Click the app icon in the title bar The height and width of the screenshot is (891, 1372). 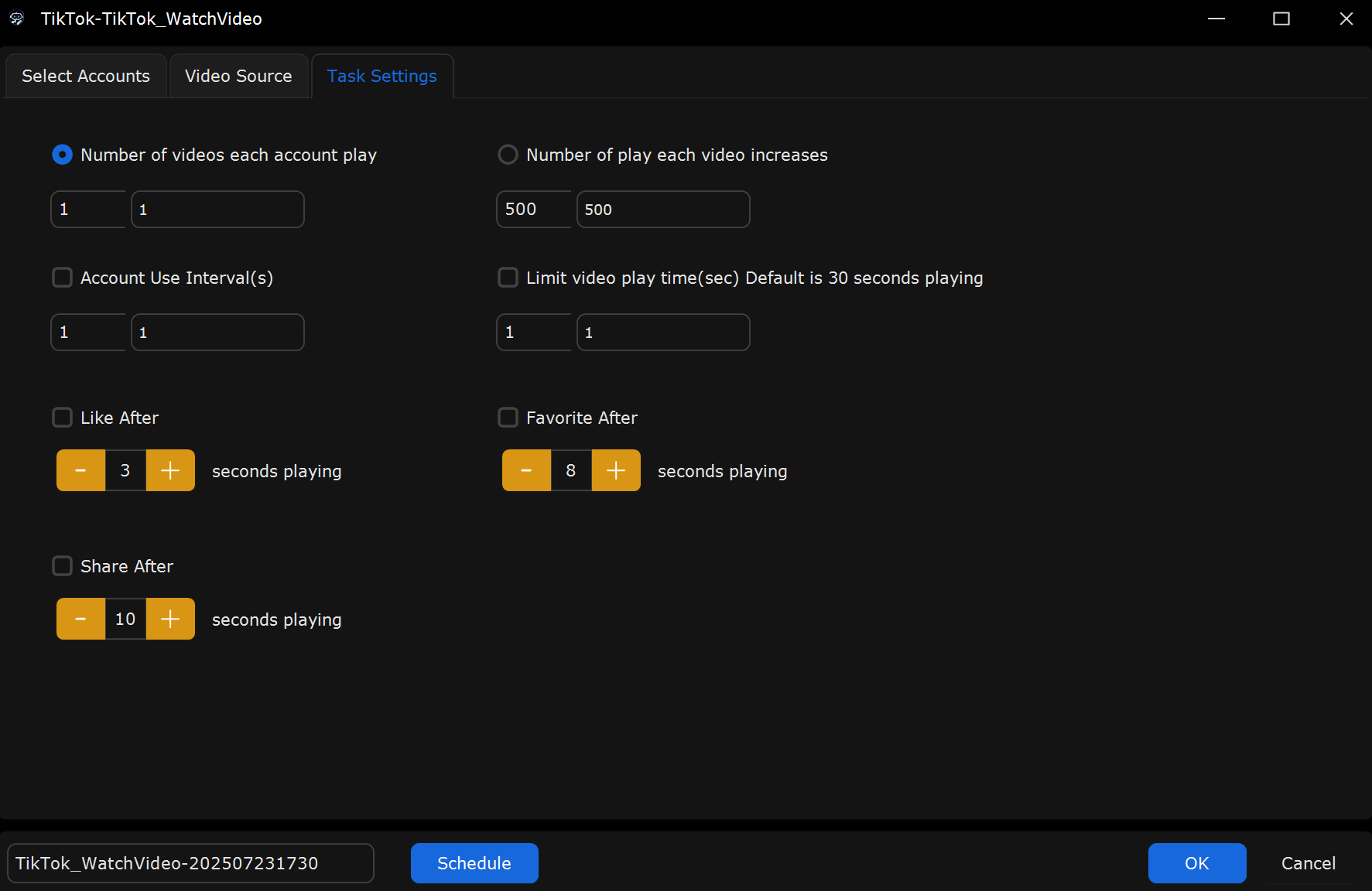tap(17, 19)
